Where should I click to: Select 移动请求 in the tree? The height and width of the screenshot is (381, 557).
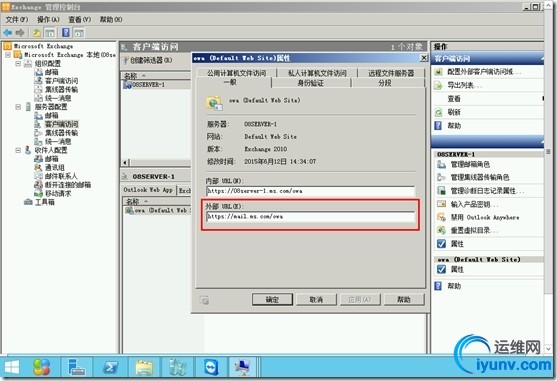[58, 194]
